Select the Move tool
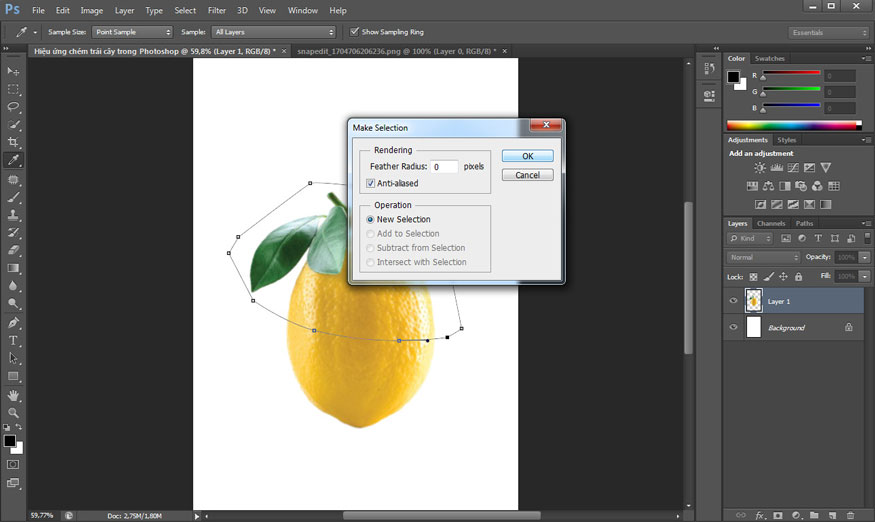The image size is (875, 522). [13, 71]
